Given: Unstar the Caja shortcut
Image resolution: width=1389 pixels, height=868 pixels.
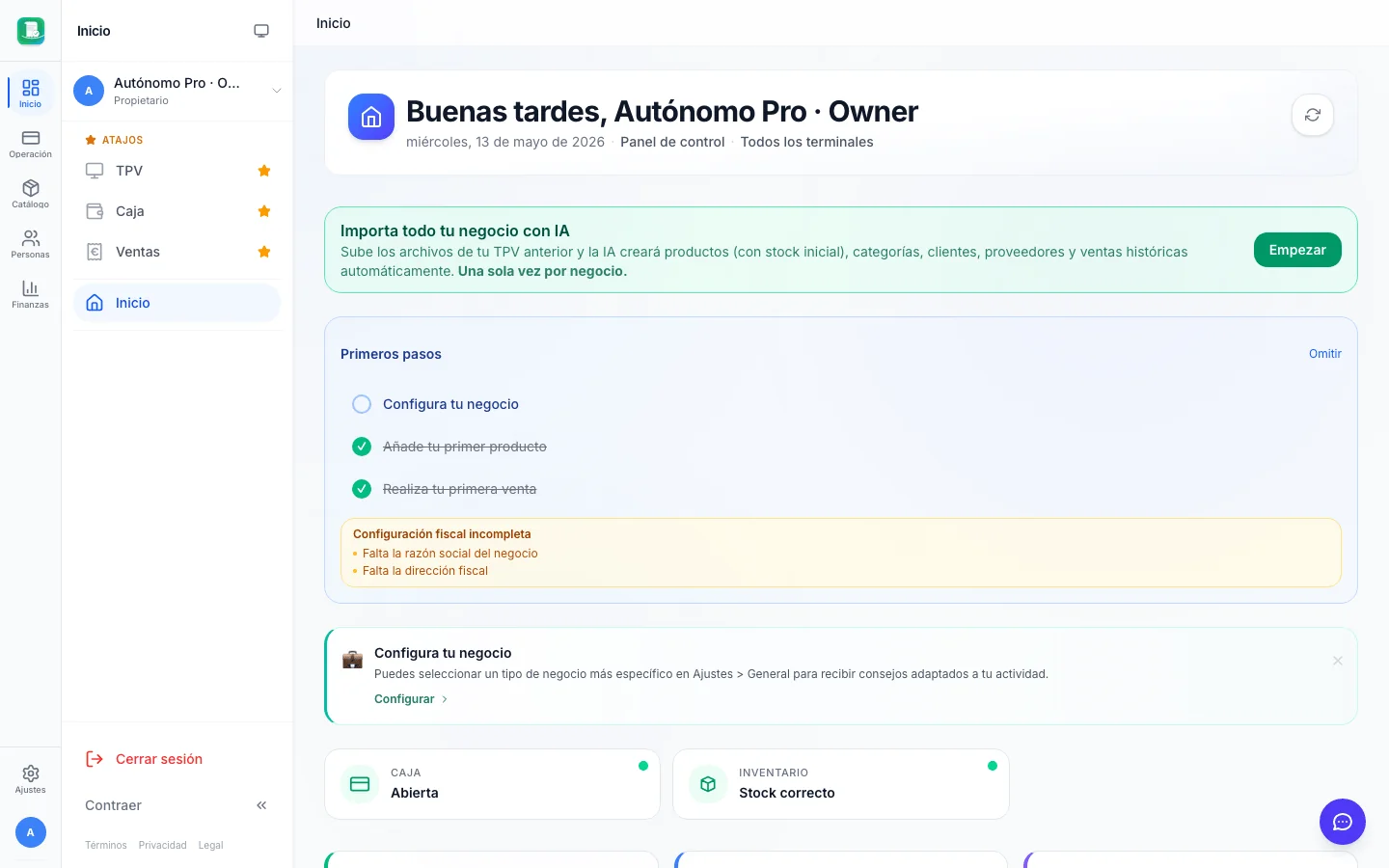Looking at the screenshot, I should point(264,211).
